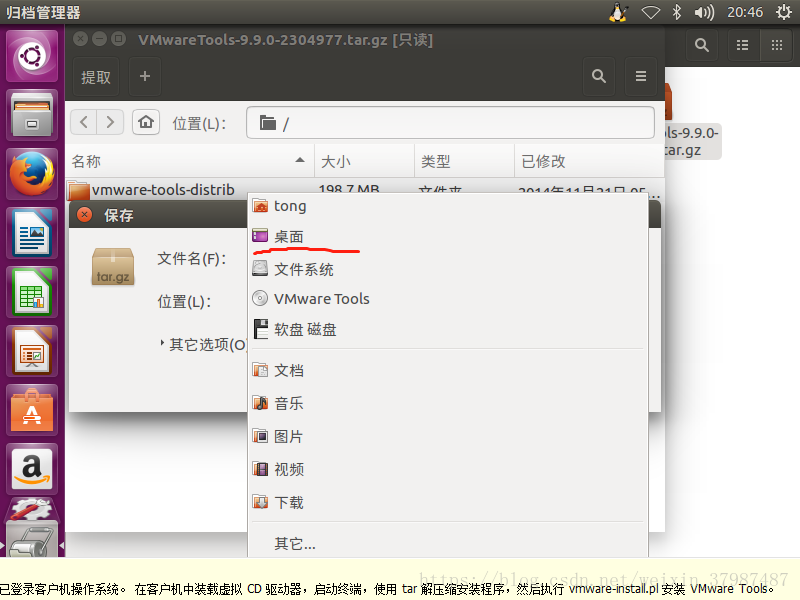
Task: Select 下载 in the location dropdown
Action: pos(448,503)
